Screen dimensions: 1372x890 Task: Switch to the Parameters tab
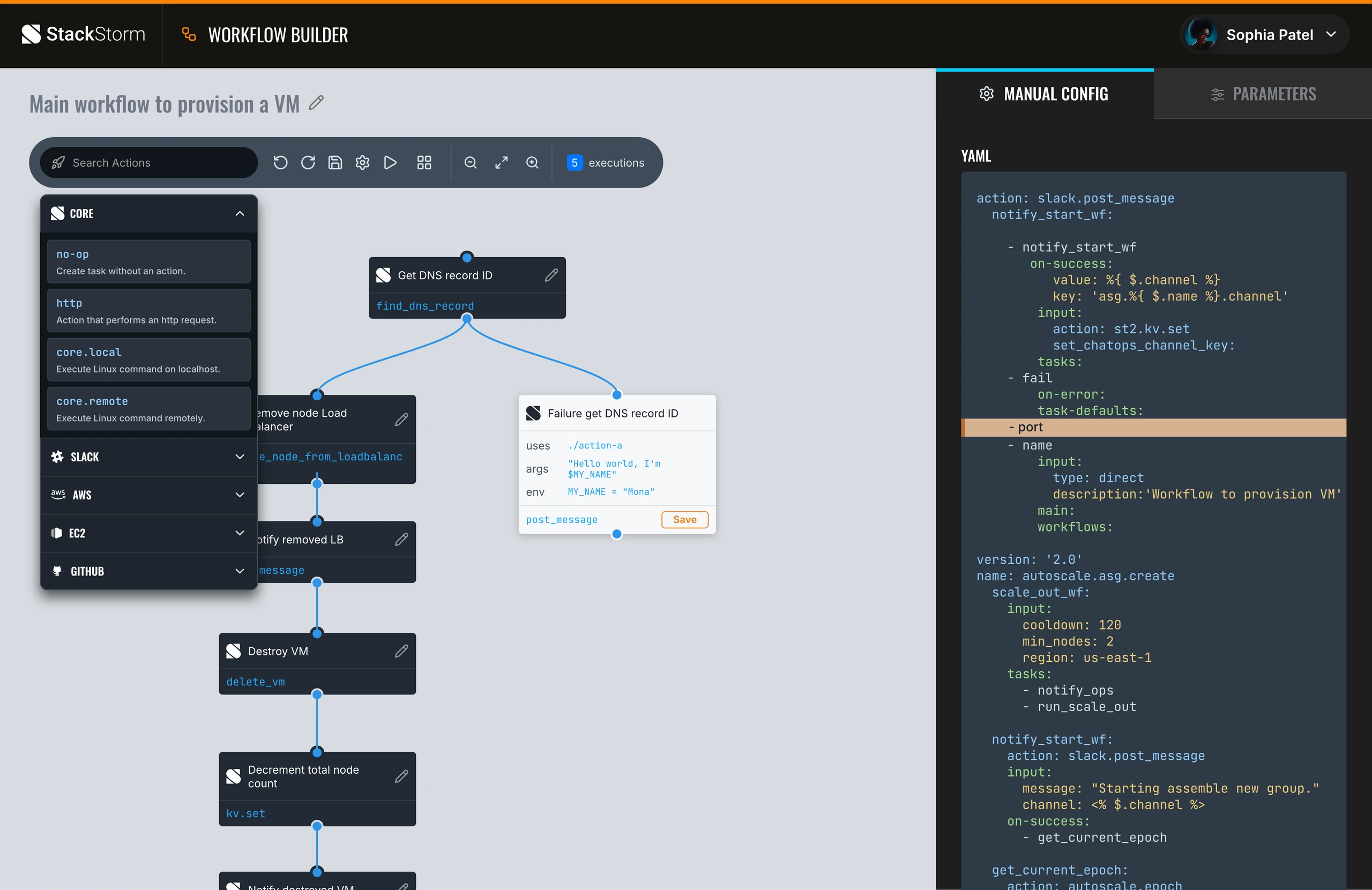point(1263,94)
